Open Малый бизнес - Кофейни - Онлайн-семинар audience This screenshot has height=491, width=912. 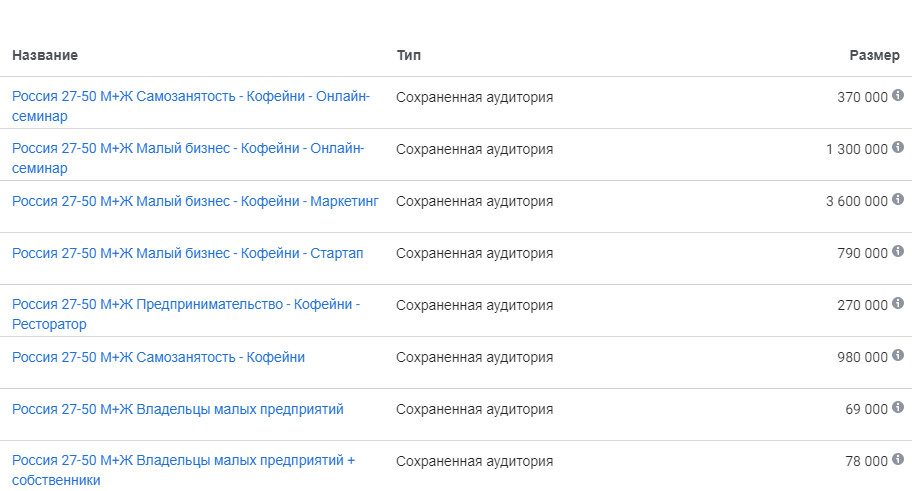(x=188, y=158)
